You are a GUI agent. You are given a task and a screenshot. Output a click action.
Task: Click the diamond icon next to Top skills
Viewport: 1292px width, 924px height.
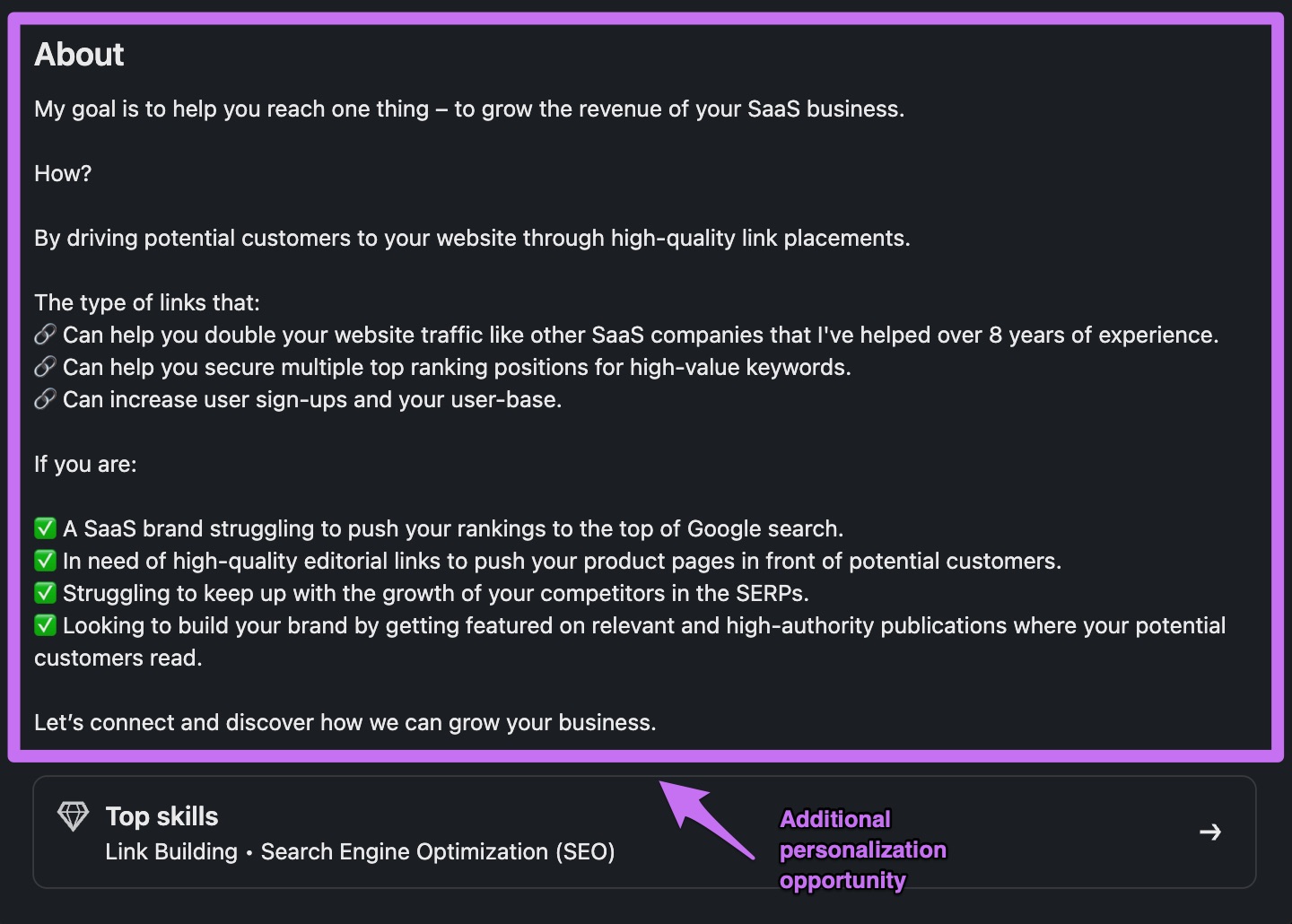[72, 816]
